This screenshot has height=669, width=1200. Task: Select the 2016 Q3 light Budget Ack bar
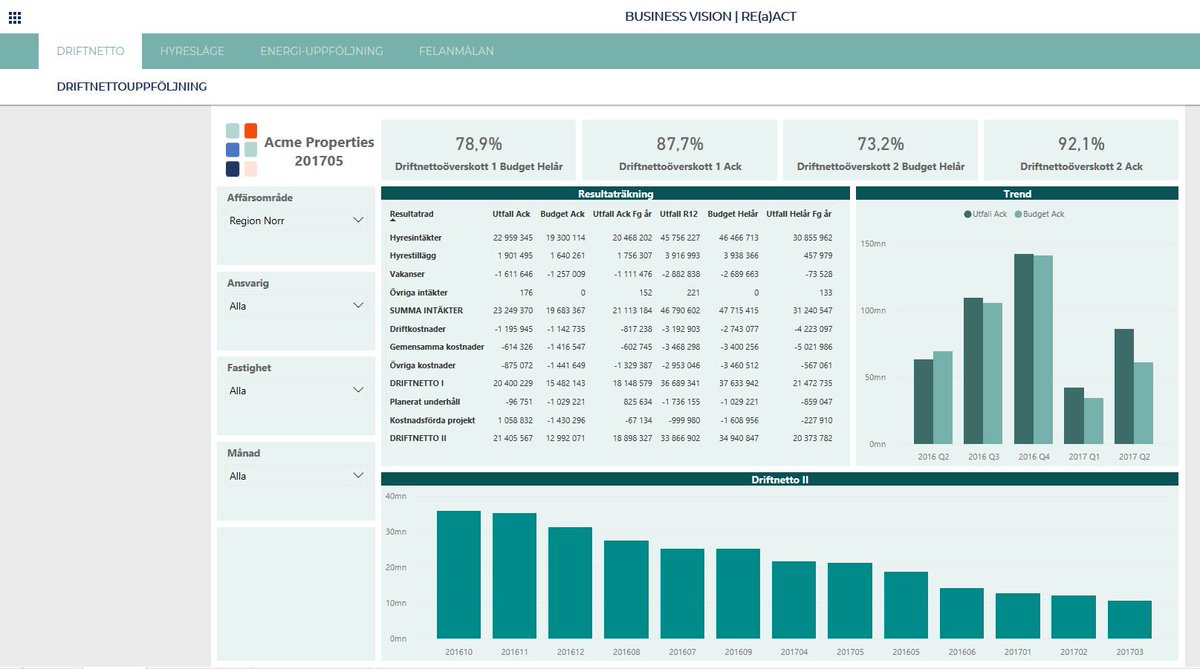pos(993,373)
